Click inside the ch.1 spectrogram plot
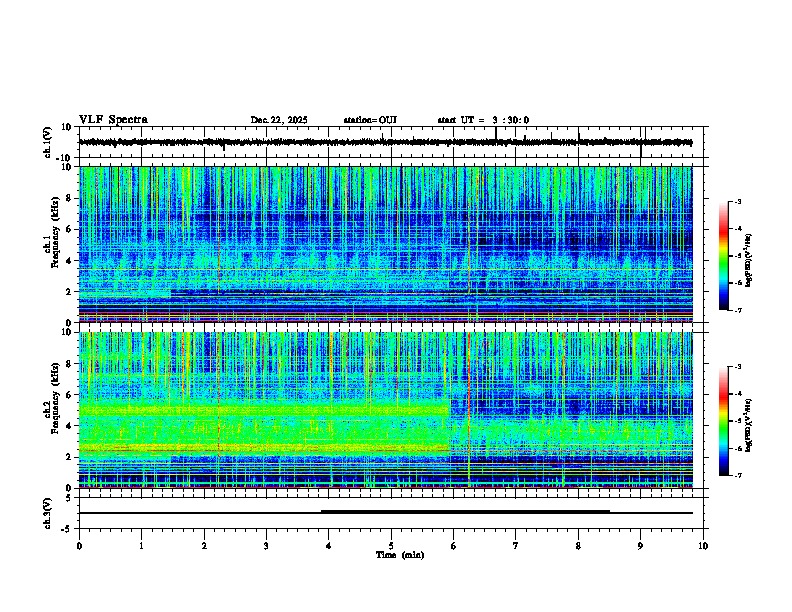 [385, 244]
